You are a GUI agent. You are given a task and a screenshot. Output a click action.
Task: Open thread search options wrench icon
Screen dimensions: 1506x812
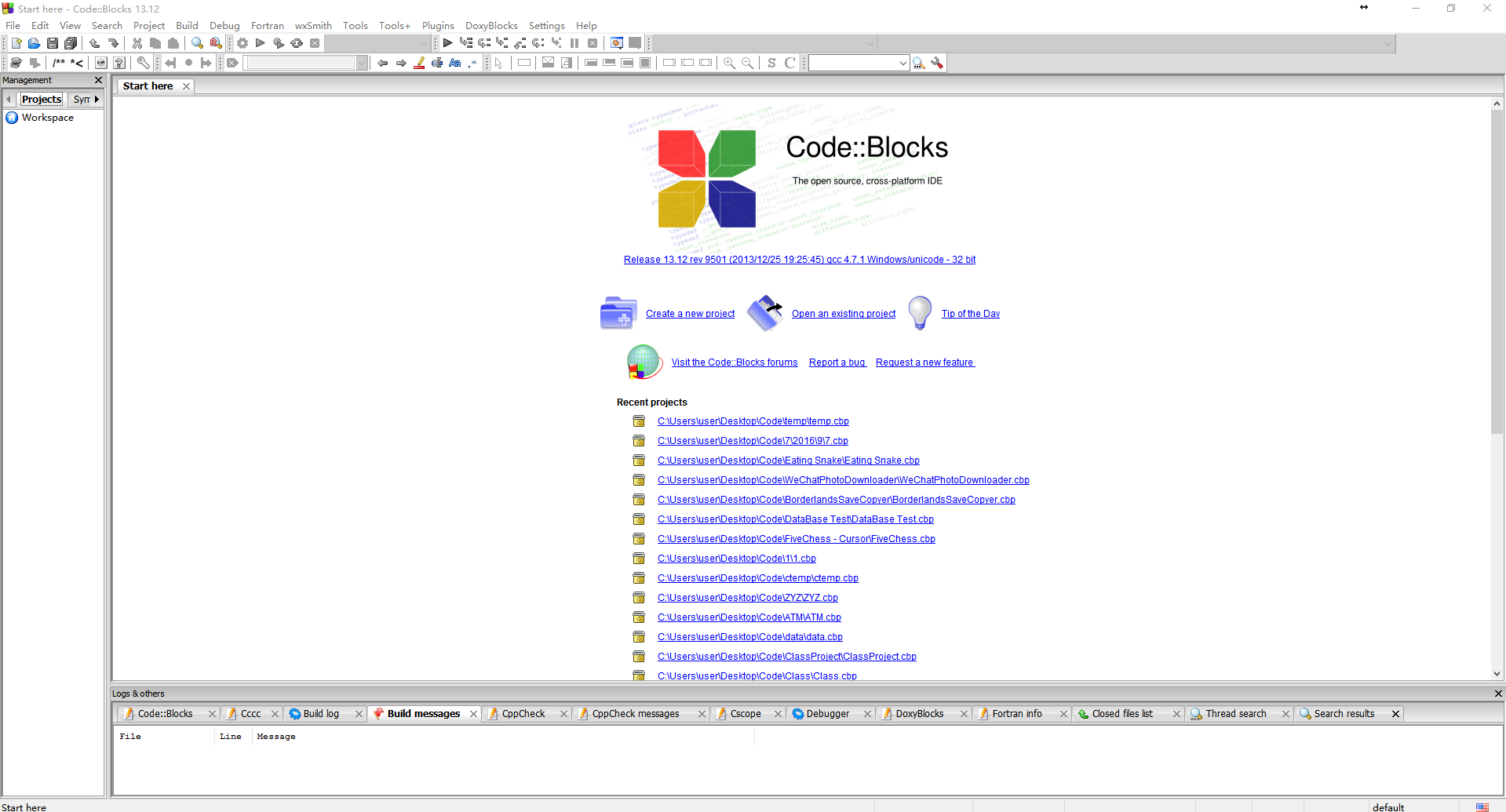pos(937,63)
